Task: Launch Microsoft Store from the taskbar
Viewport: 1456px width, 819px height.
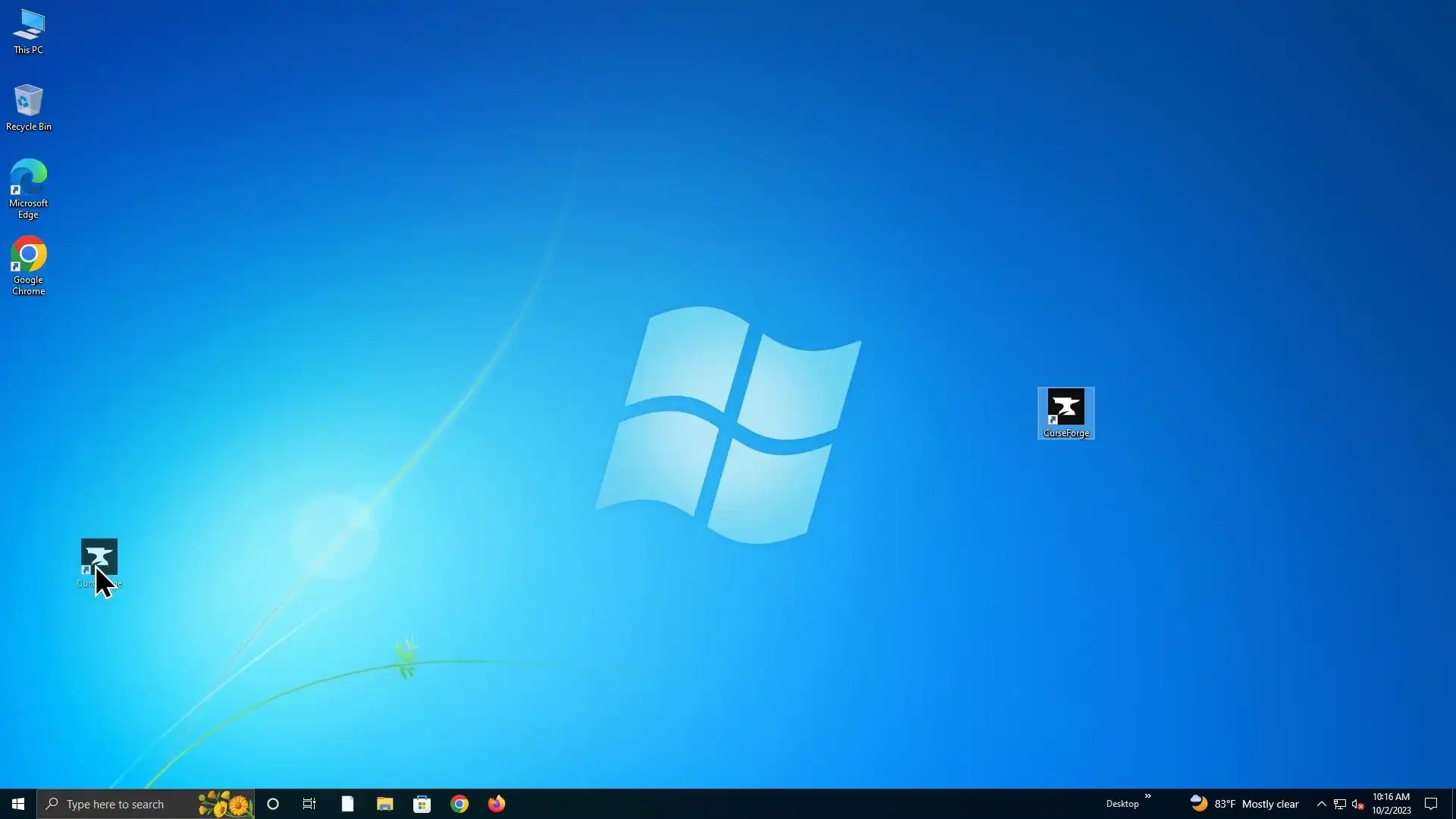Action: pyautogui.click(x=422, y=804)
